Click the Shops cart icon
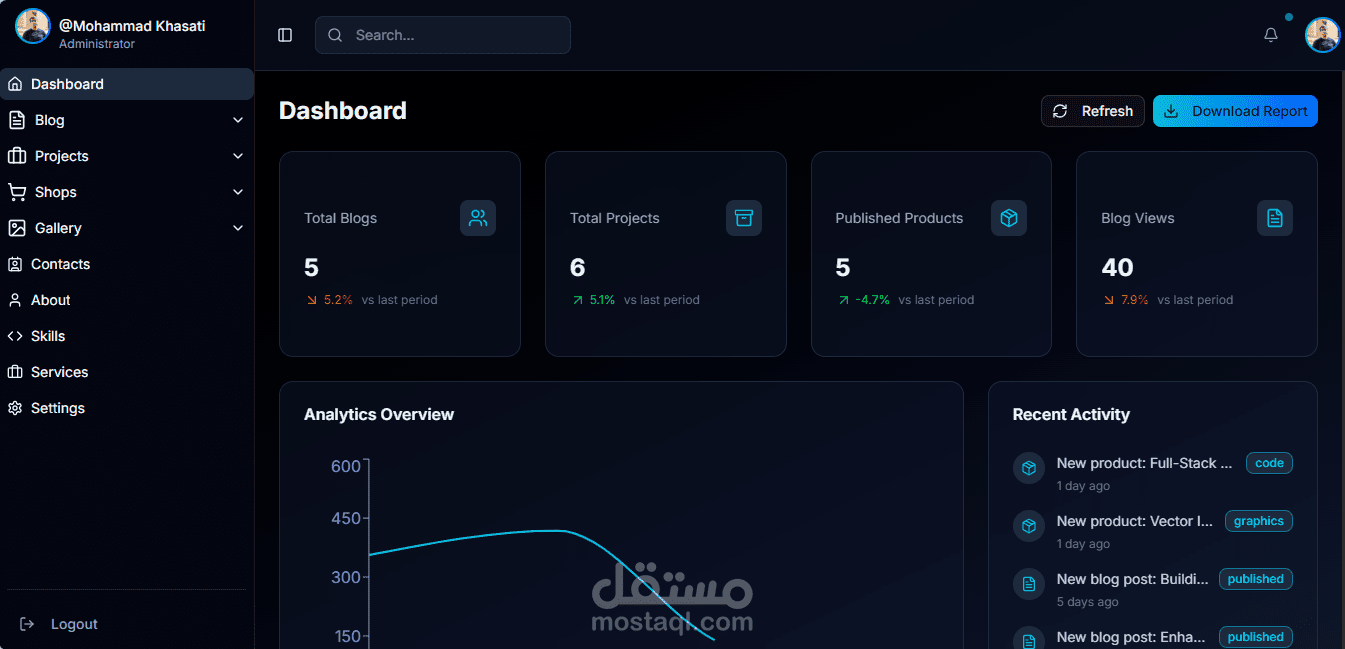Image resolution: width=1345 pixels, height=649 pixels. pos(16,192)
